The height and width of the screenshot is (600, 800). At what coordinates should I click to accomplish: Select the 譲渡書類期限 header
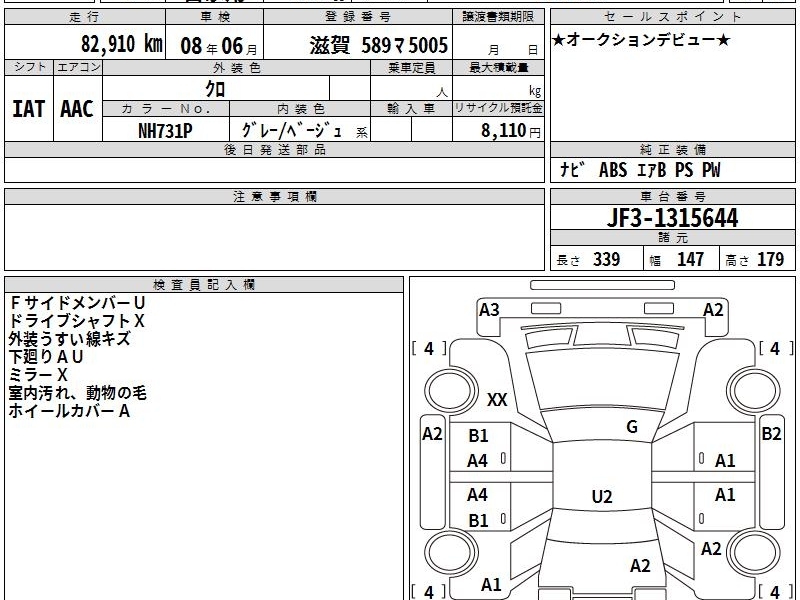point(498,17)
